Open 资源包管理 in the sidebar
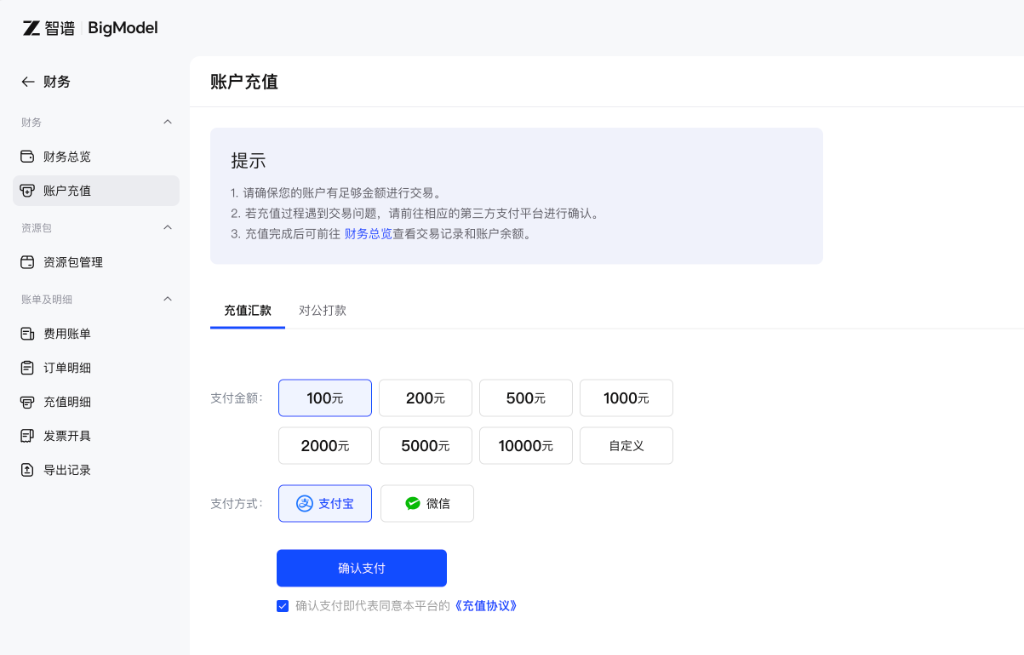Viewport: 1024px width, 655px height. click(x=96, y=262)
